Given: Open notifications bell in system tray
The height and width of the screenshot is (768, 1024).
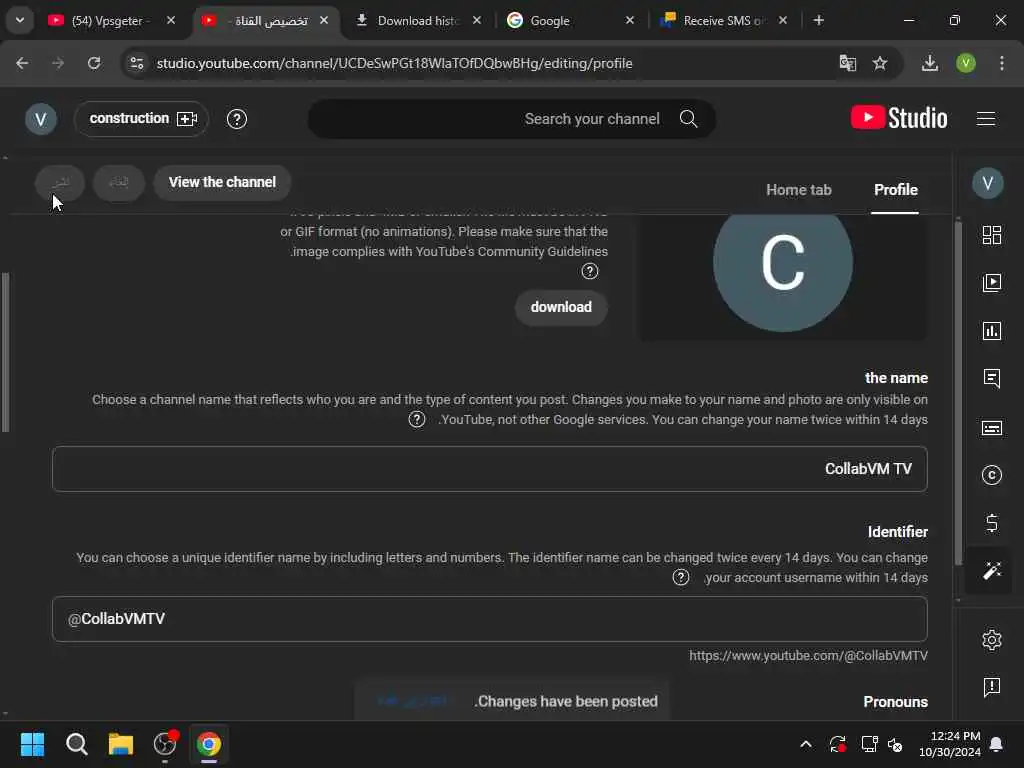Looking at the screenshot, I should tap(996, 744).
